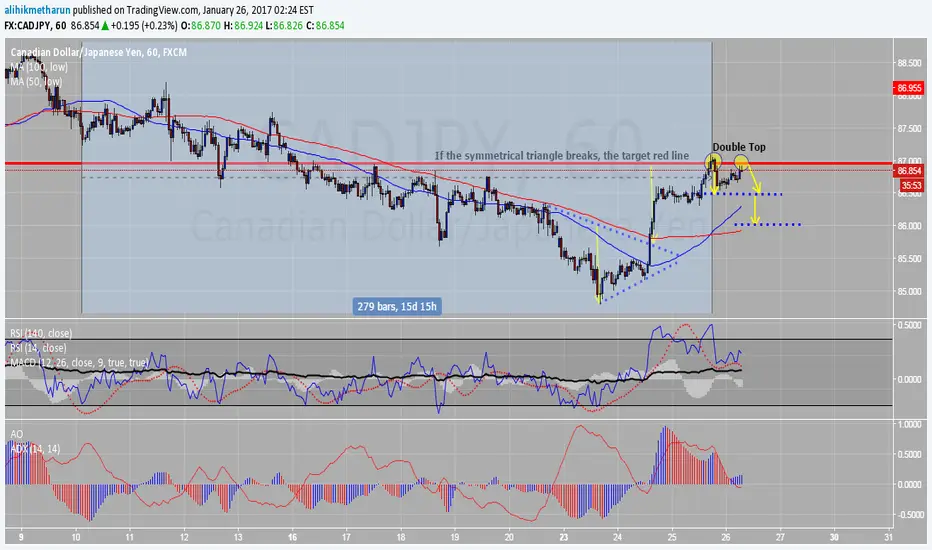
Task: Click the TradingView.com text in header
Action: click(162, 10)
